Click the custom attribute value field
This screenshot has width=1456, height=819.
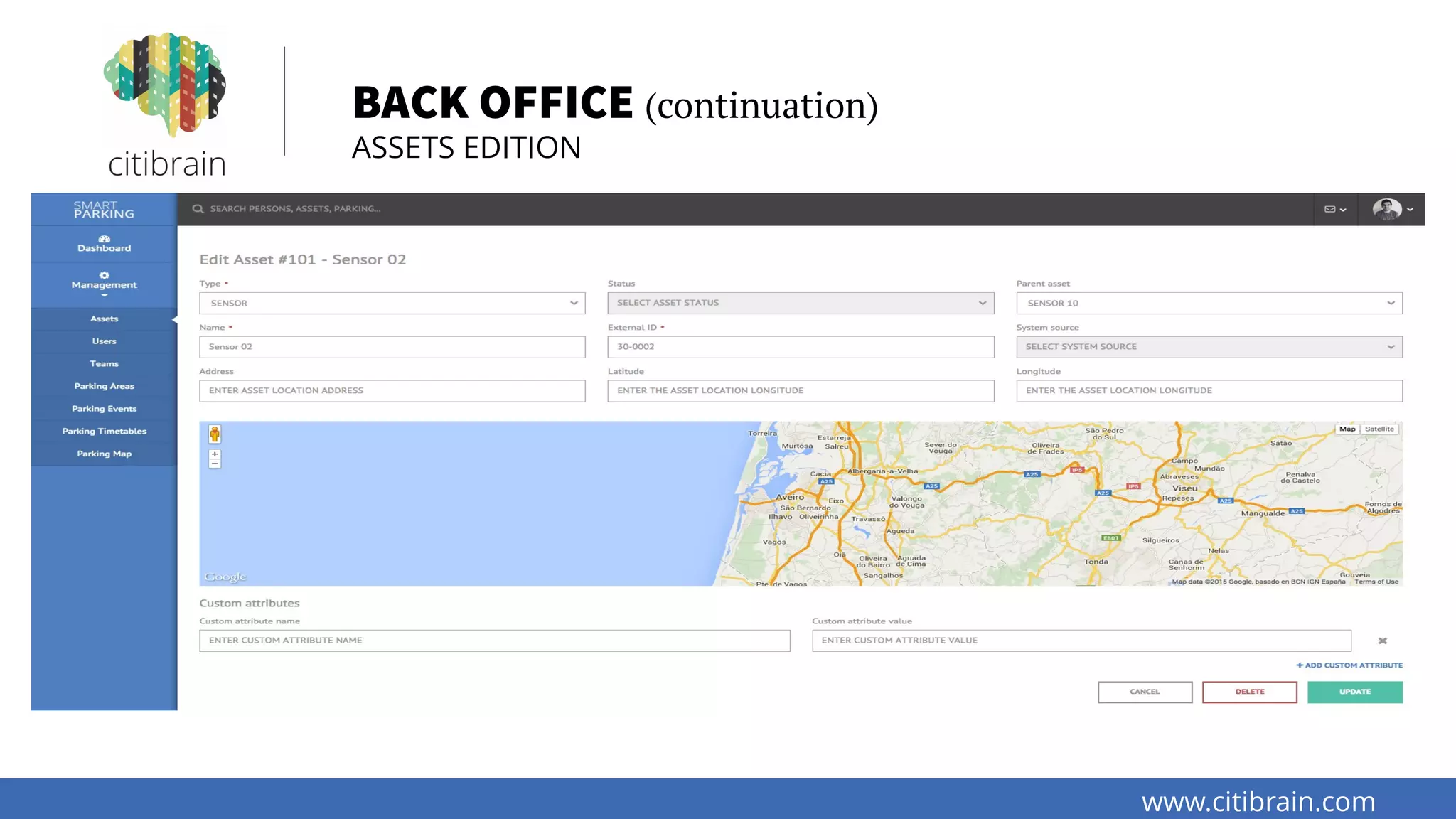point(1081,641)
